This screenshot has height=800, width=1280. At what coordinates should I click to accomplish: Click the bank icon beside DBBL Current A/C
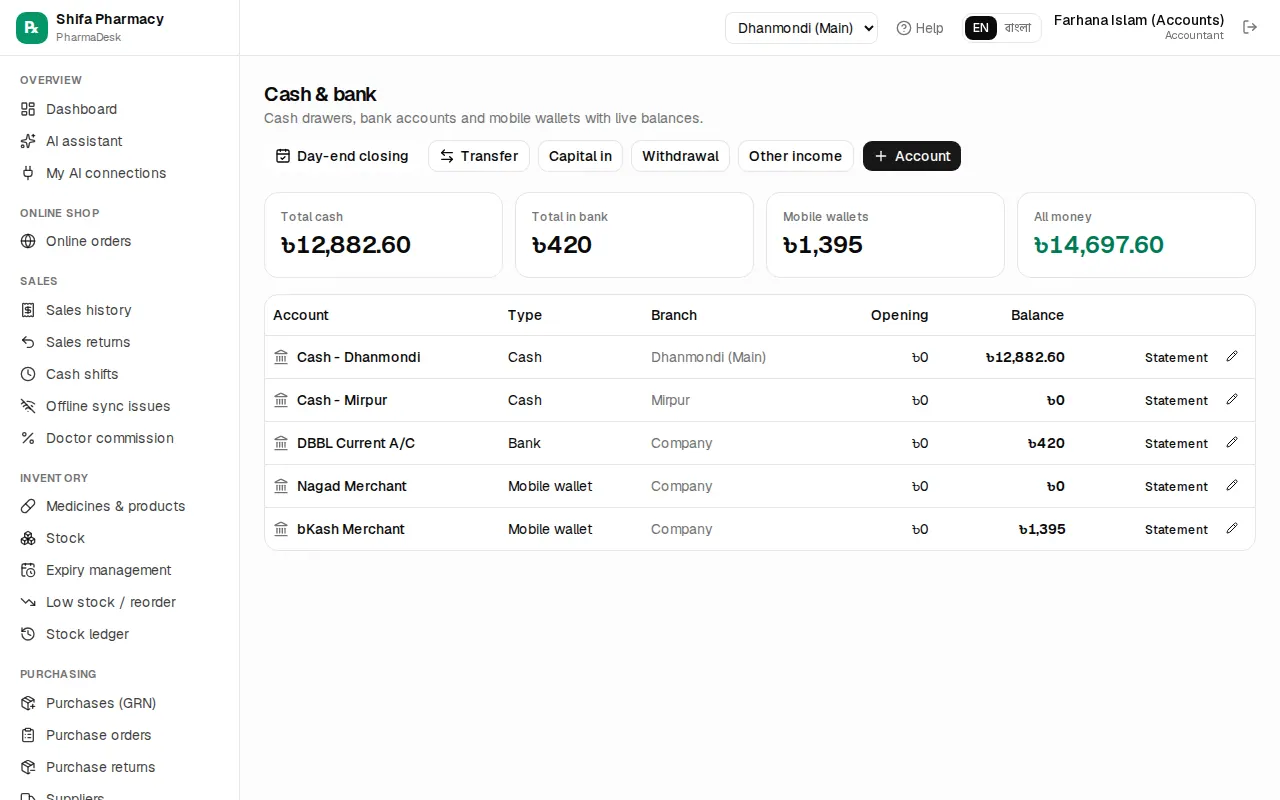coord(281,443)
